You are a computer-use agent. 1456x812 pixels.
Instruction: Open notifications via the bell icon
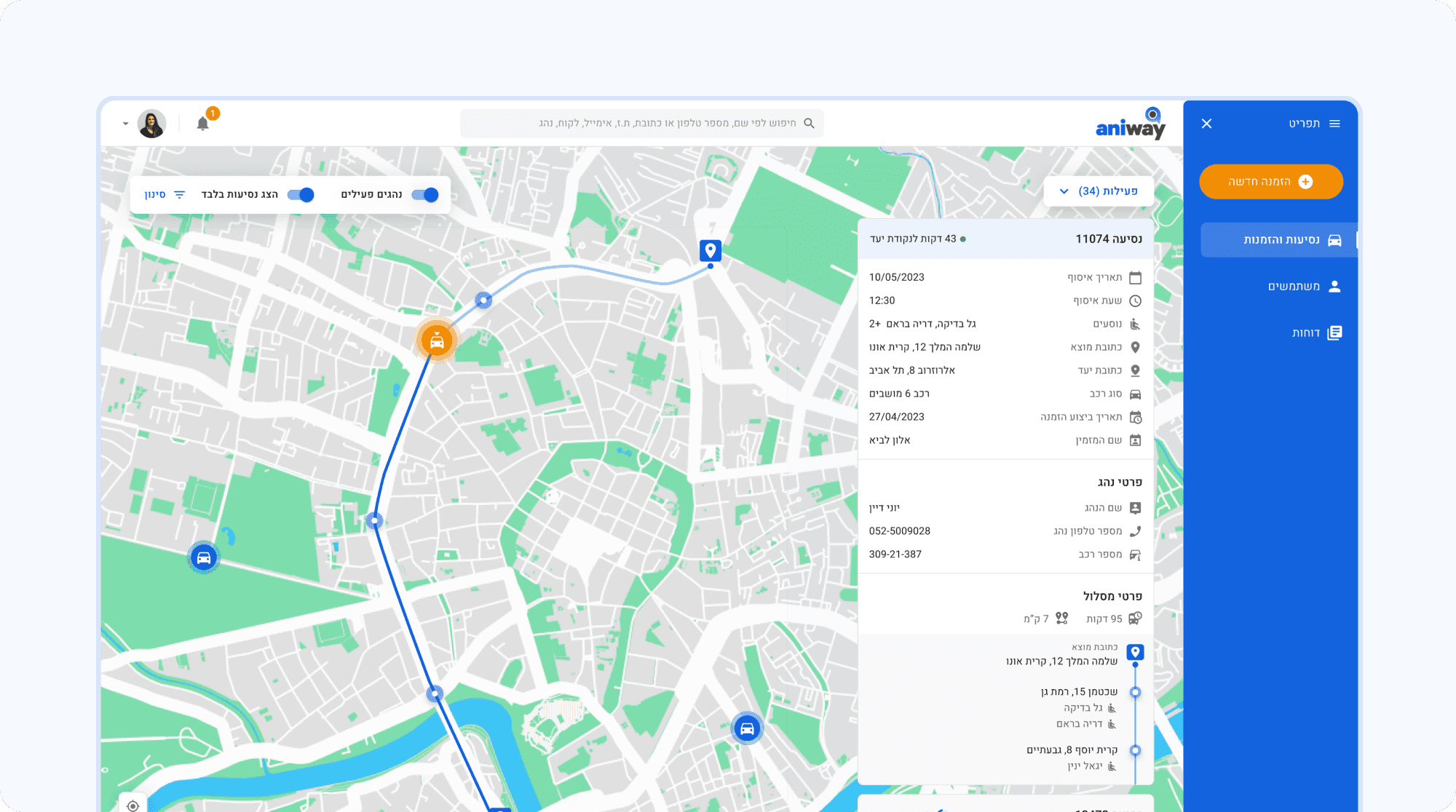[x=203, y=123]
